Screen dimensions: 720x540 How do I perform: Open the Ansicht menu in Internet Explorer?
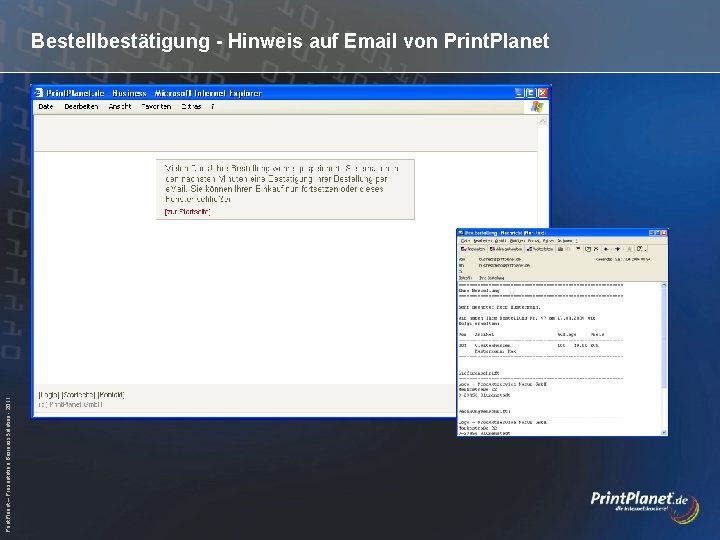(120, 107)
